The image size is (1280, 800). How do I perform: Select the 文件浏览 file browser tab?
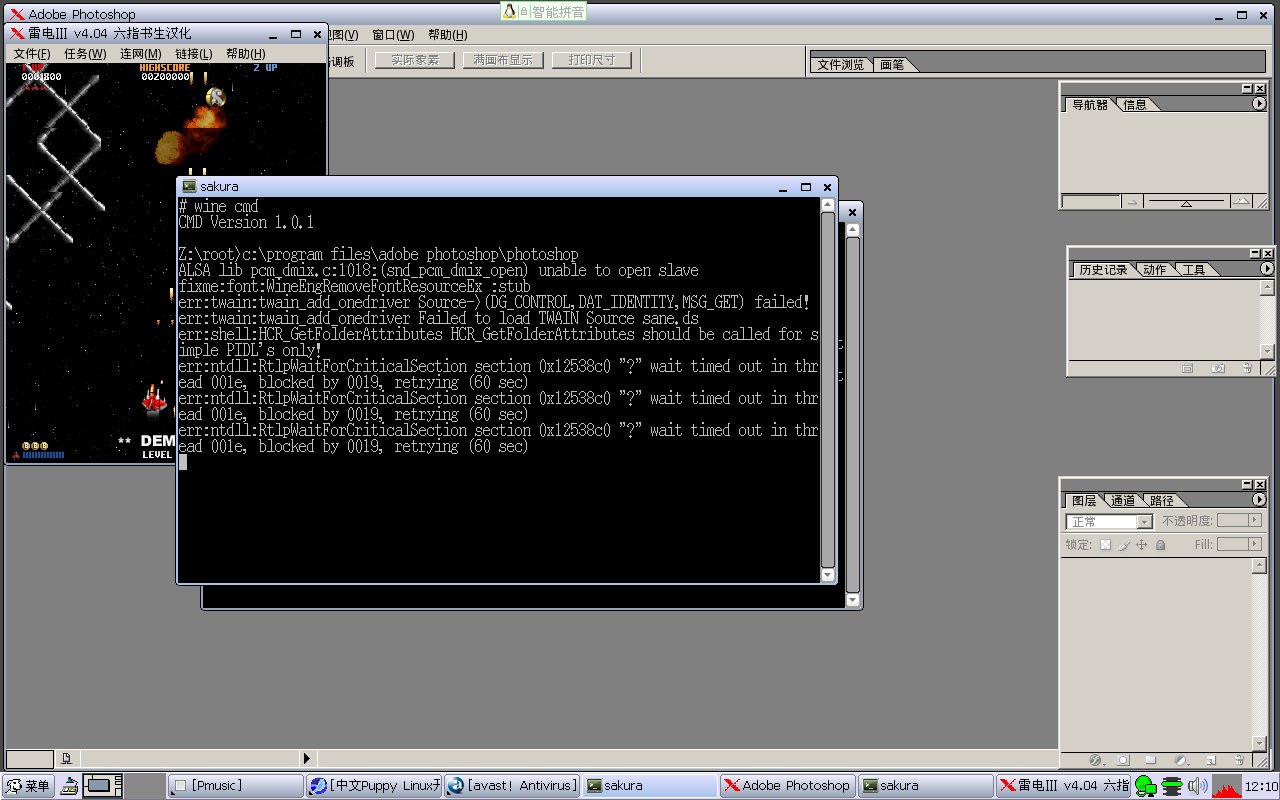click(840, 64)
